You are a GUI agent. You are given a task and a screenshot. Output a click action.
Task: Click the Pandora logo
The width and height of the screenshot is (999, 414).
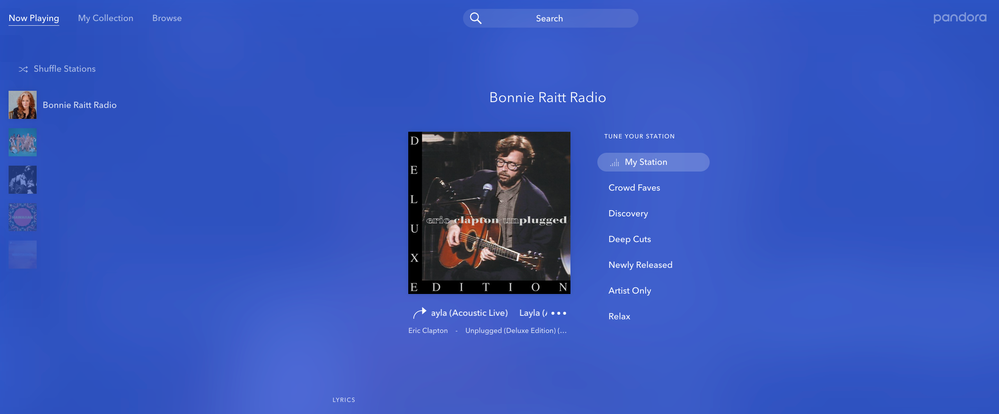[x=959, y=18]
